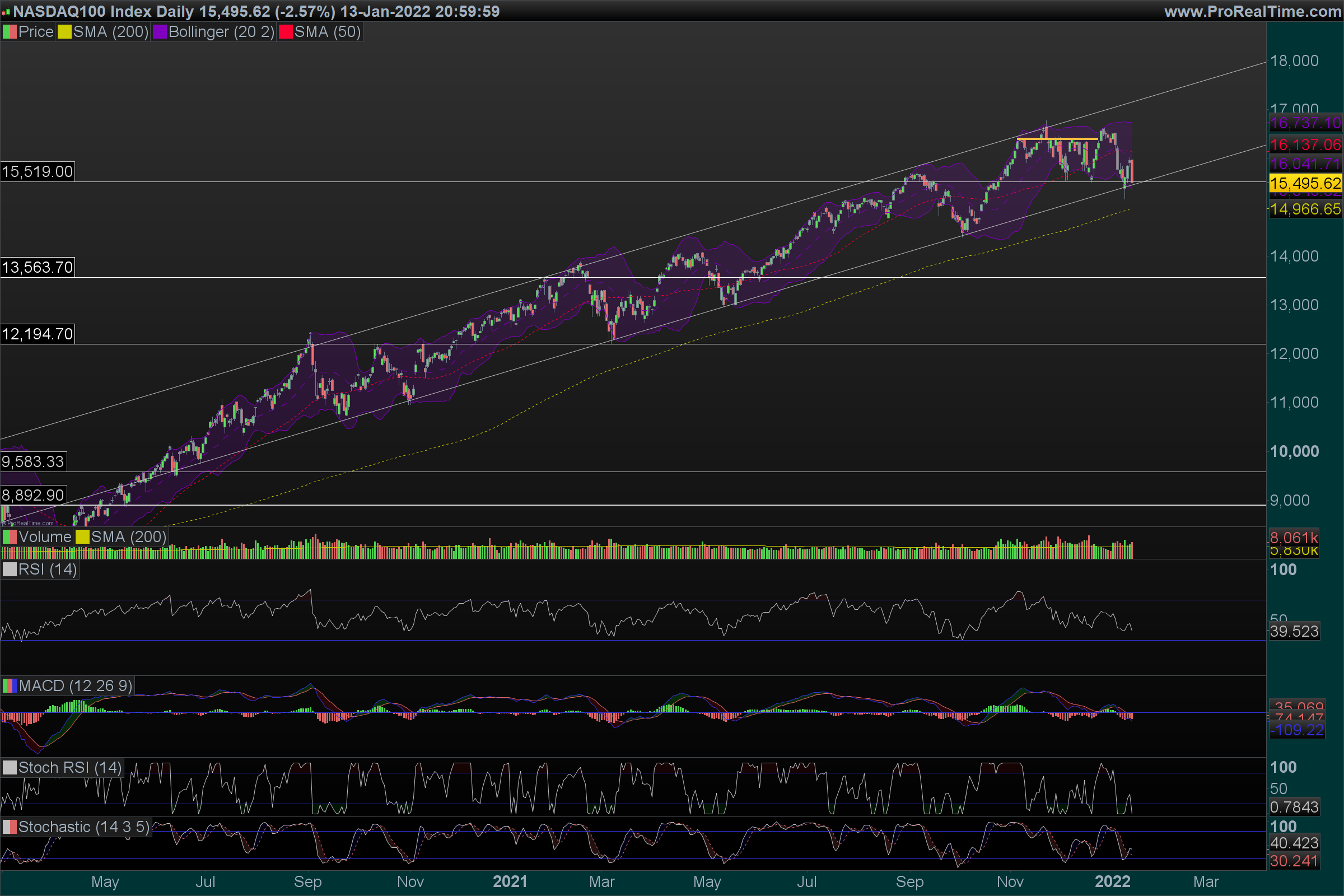
Task: Select the 15,519.00 horizontal level label
Action: 37,171
